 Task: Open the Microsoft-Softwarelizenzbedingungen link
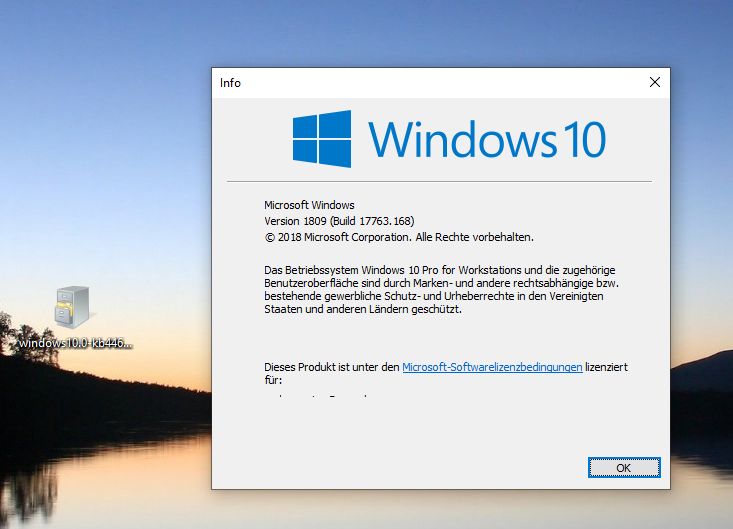point(492,367)
